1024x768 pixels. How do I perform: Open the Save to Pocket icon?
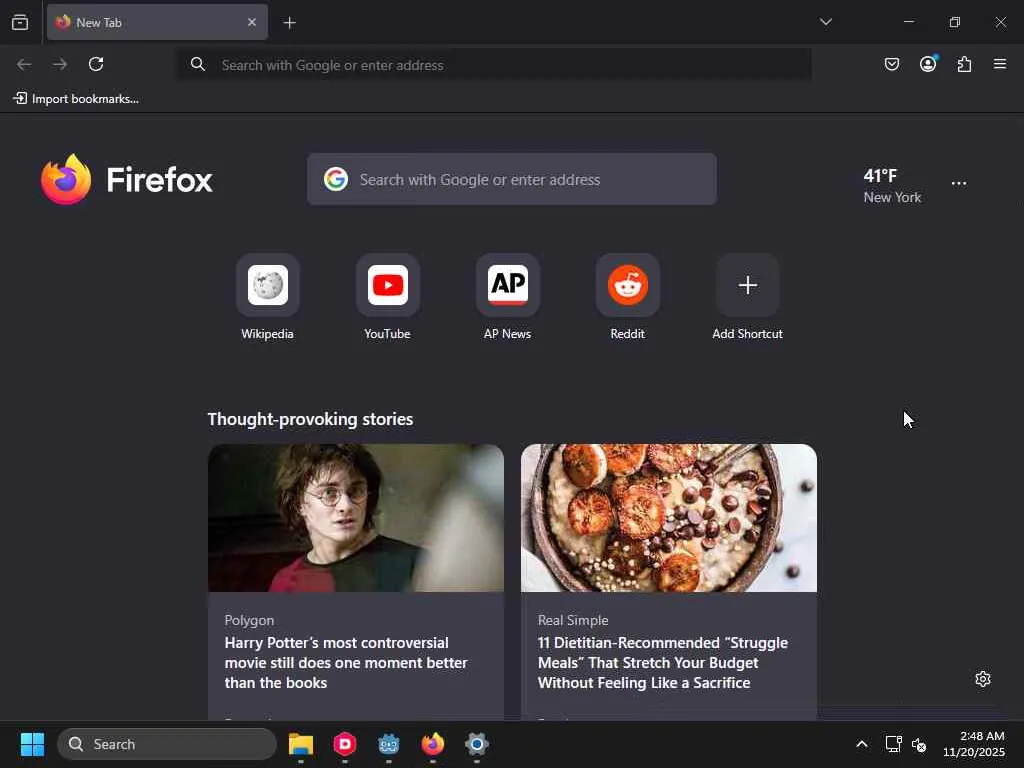891,64
